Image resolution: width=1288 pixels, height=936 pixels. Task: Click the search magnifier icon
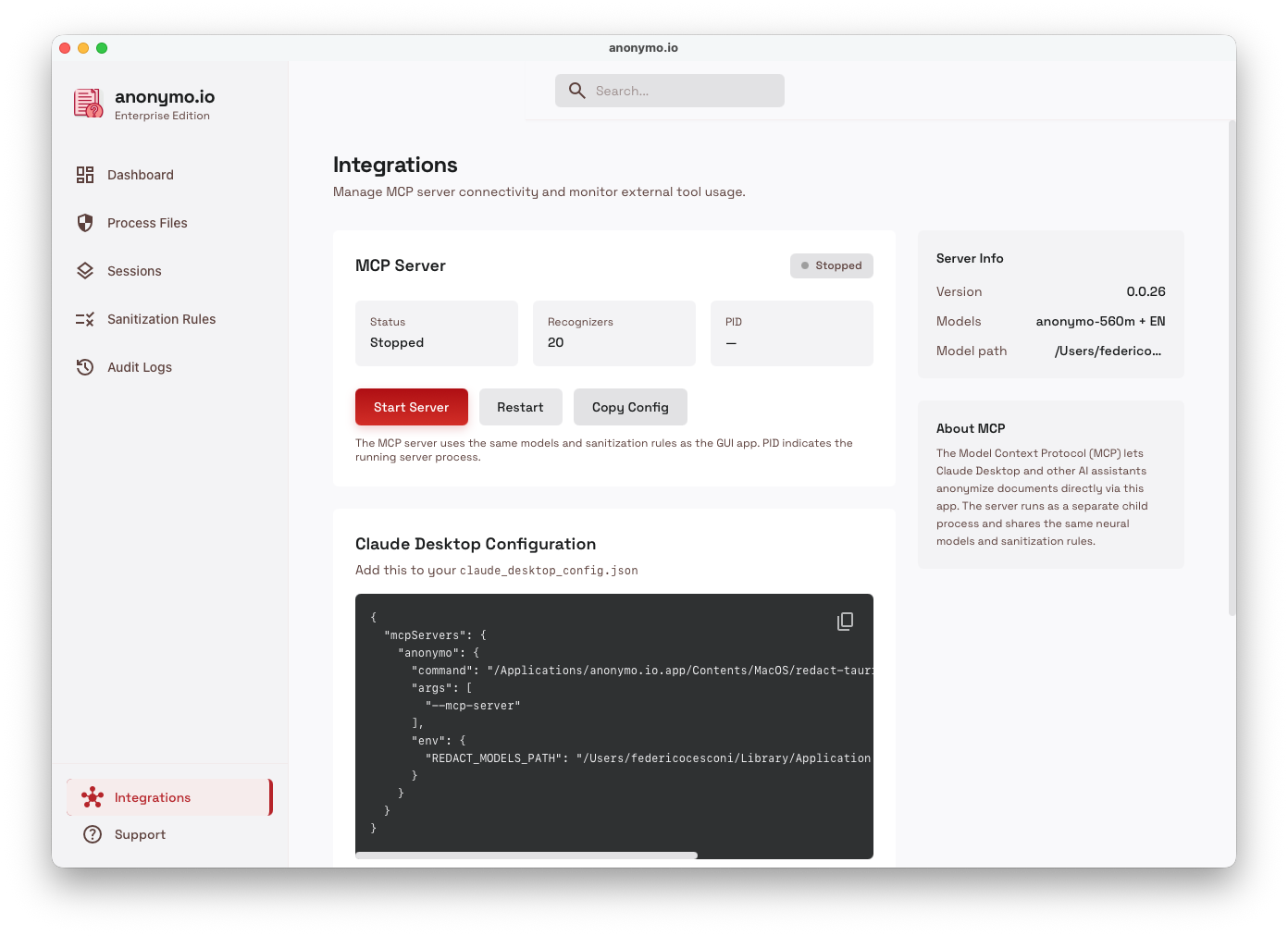point(577,91)
